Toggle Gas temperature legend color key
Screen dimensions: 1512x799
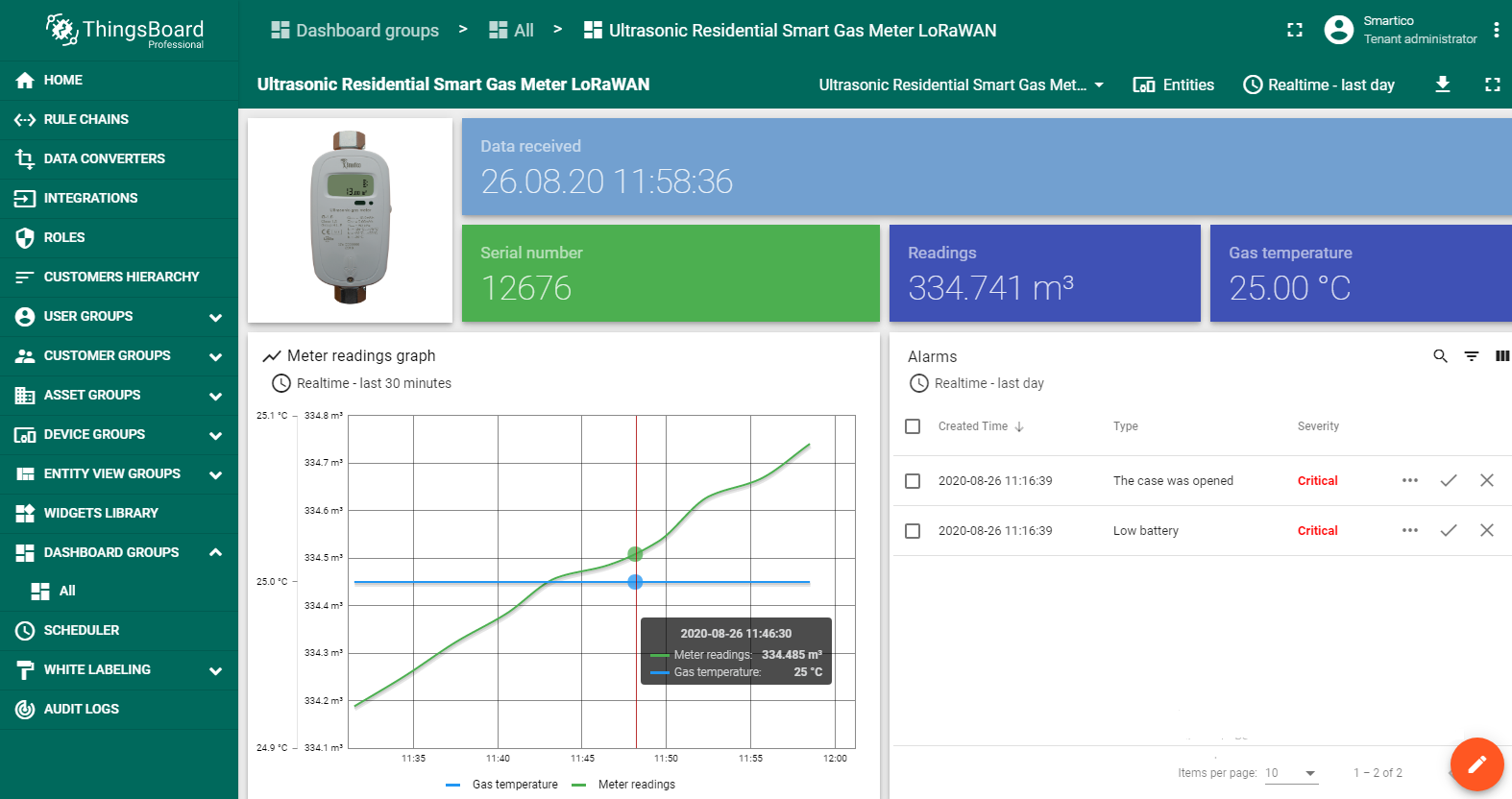(453, 785)
